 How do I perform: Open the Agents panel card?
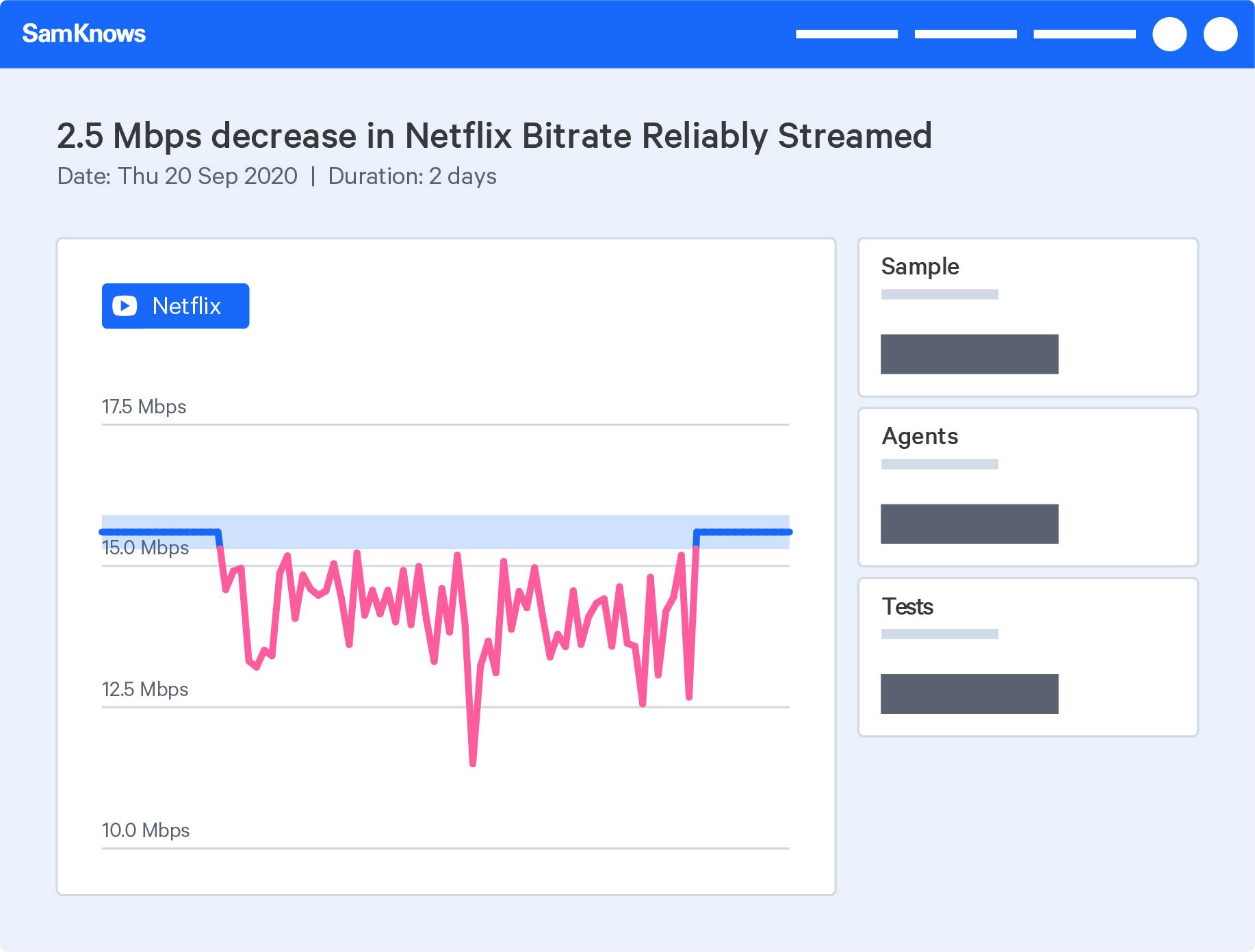(x=1028, y=487)
